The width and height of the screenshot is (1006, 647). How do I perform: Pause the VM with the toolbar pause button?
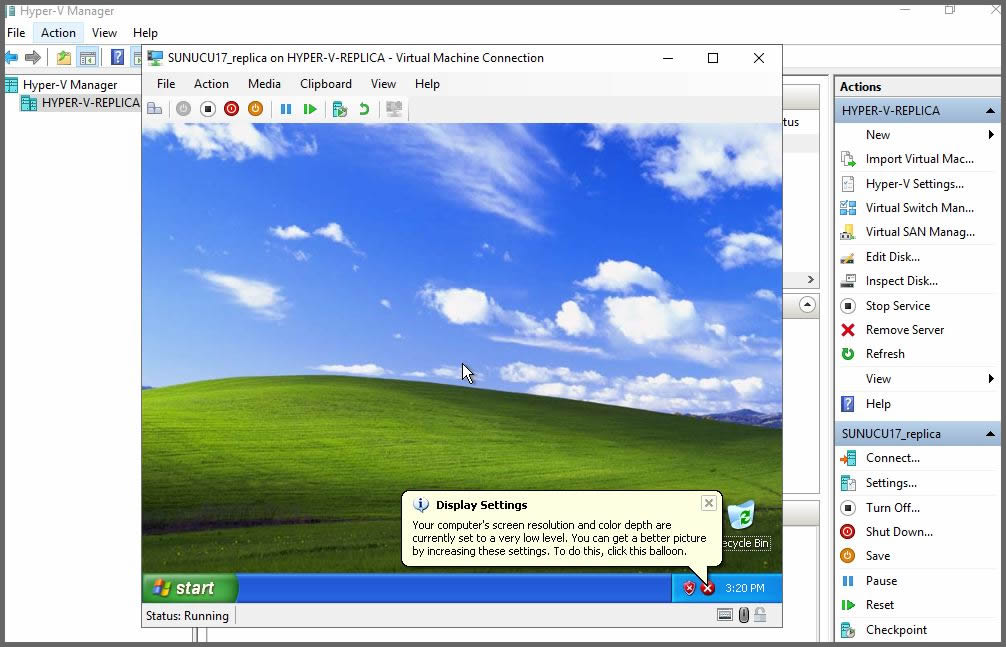tap(286, 109)
